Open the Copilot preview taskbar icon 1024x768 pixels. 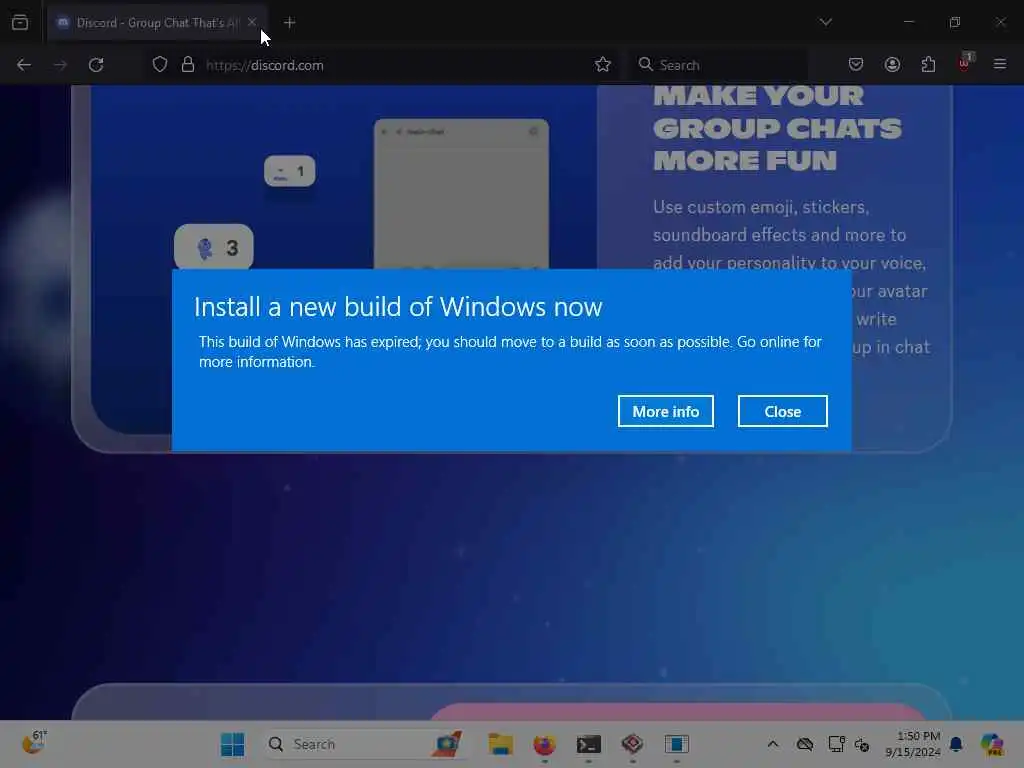click(x=992, y=744)
